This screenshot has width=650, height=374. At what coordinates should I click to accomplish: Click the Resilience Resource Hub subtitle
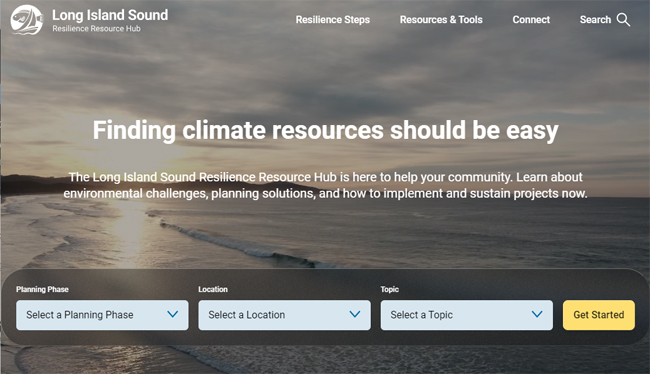pyautogui.click(x=96, y=29)
